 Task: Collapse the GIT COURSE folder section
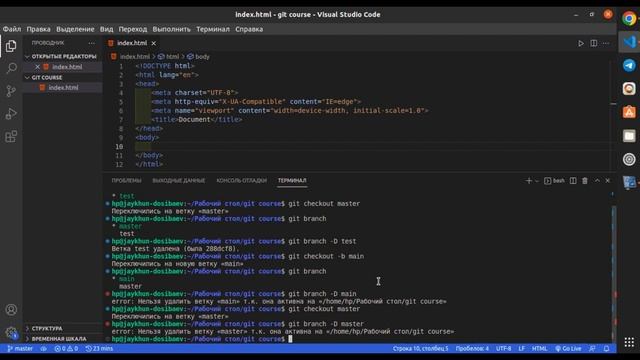pos(62,77)
